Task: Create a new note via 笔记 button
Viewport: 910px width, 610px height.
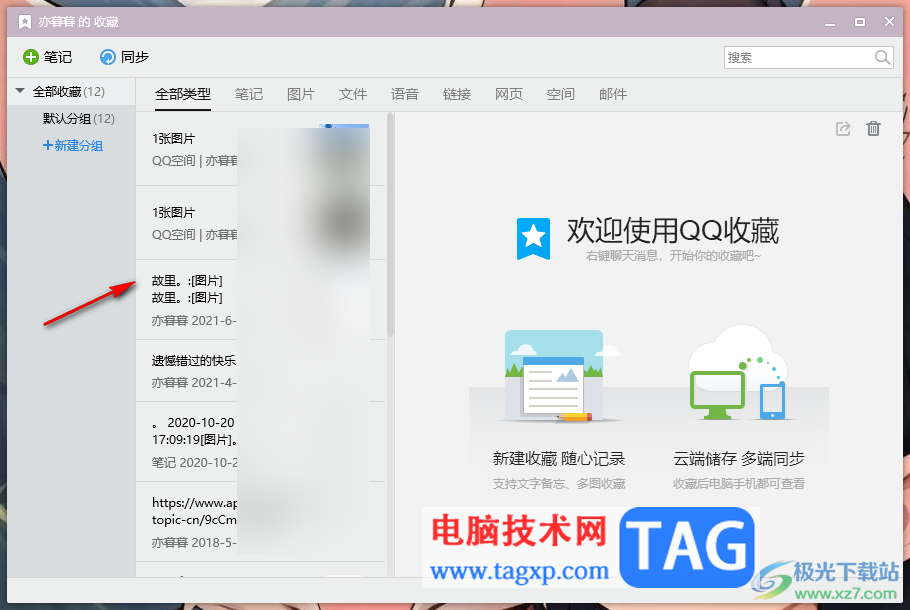Action: [x=48, y=57]
